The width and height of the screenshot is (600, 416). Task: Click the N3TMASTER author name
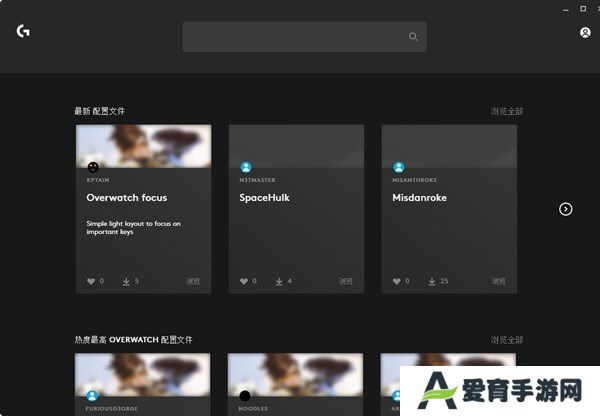[x=257, y=180]
